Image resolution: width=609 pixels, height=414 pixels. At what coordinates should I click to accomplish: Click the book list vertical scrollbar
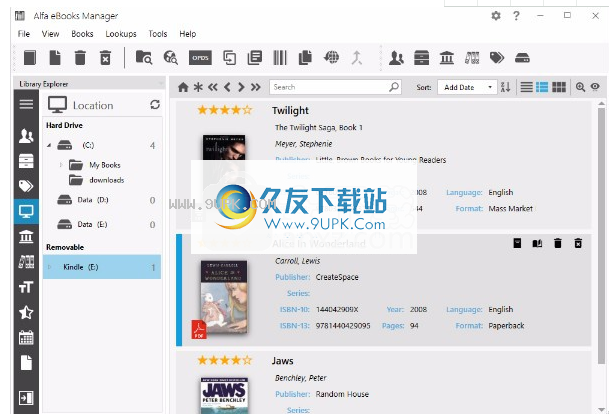coord(601,236)
